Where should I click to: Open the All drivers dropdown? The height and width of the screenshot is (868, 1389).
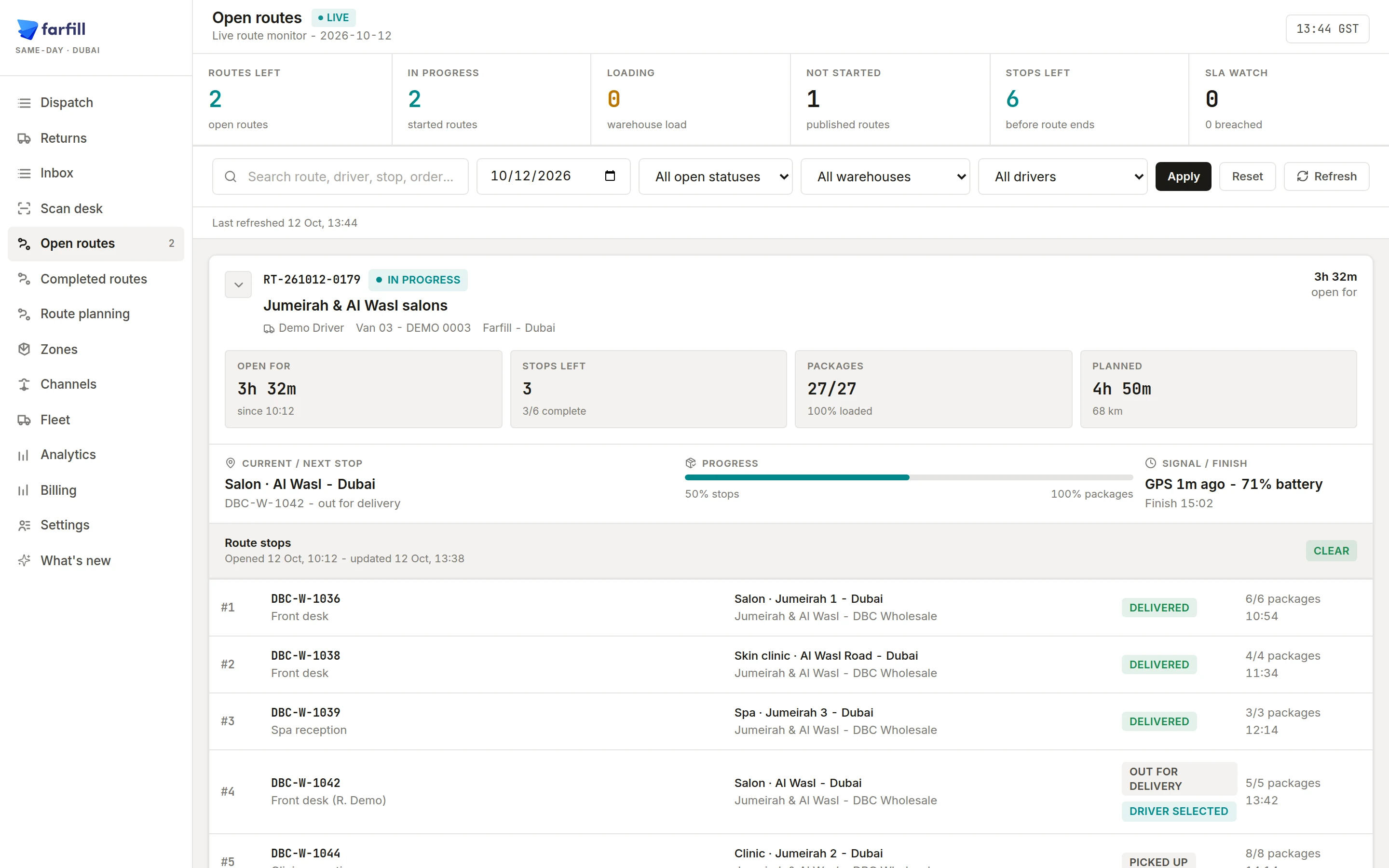click(x=1062, y=177)
